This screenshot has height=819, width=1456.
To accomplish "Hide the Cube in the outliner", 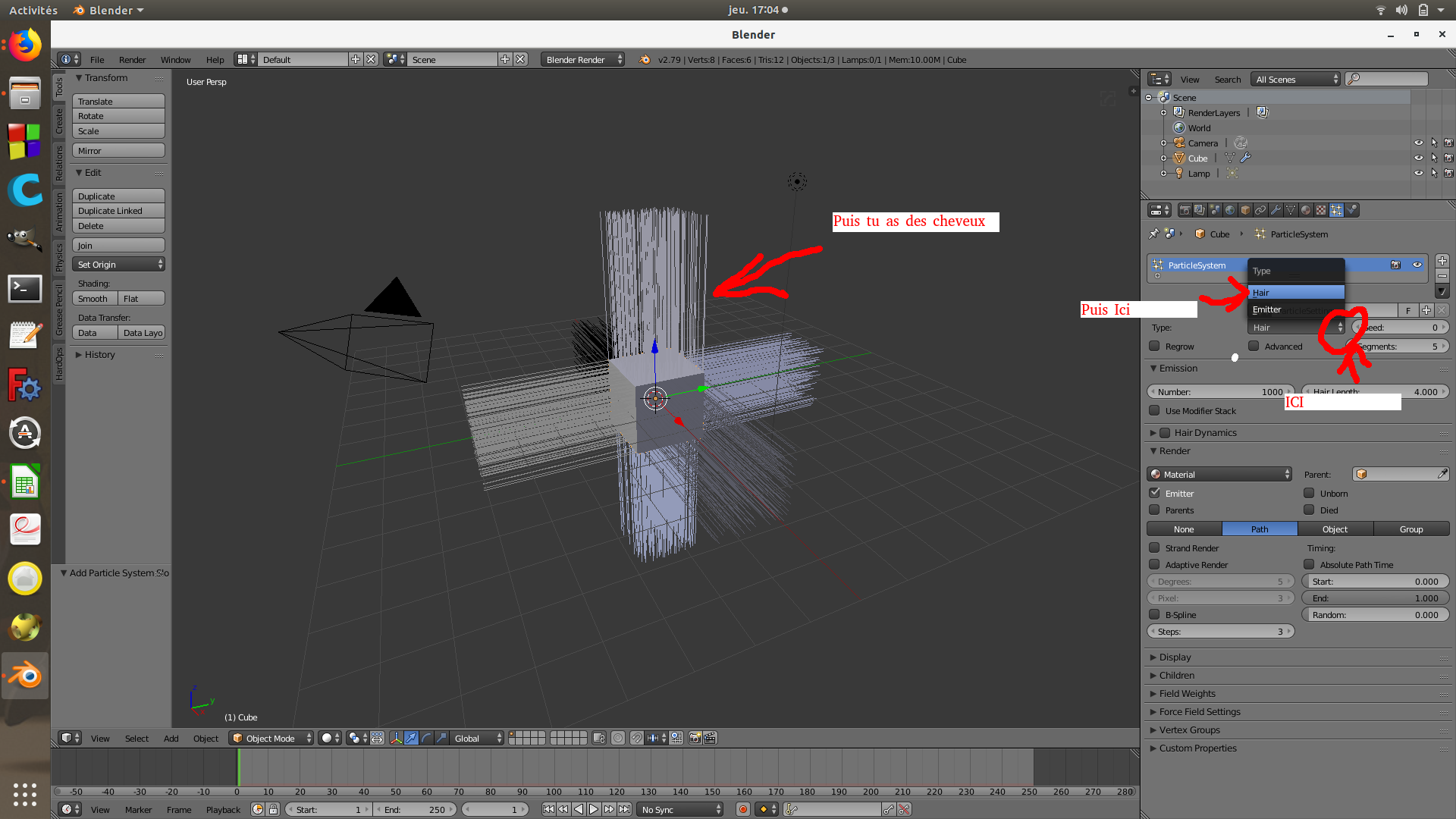I will click(1418, 158).
